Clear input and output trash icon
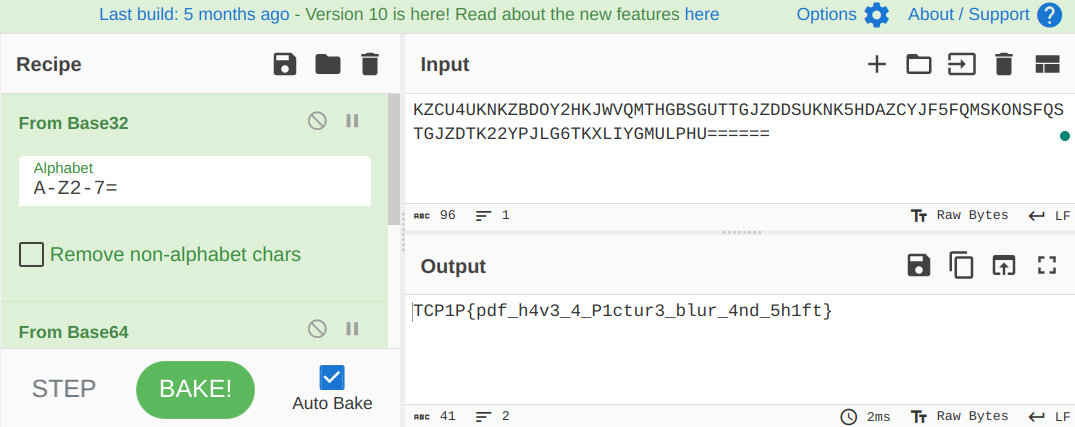 pos(1004,64)
